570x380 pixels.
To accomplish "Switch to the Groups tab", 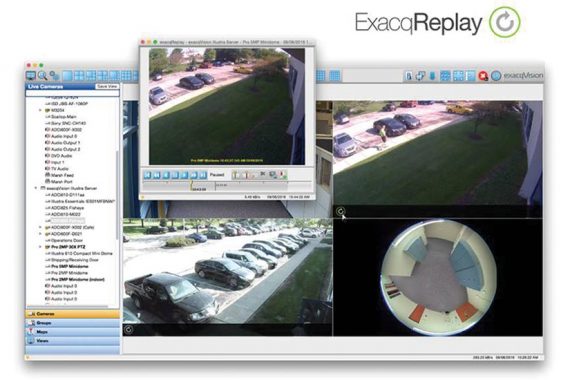I will pos(73,323).
